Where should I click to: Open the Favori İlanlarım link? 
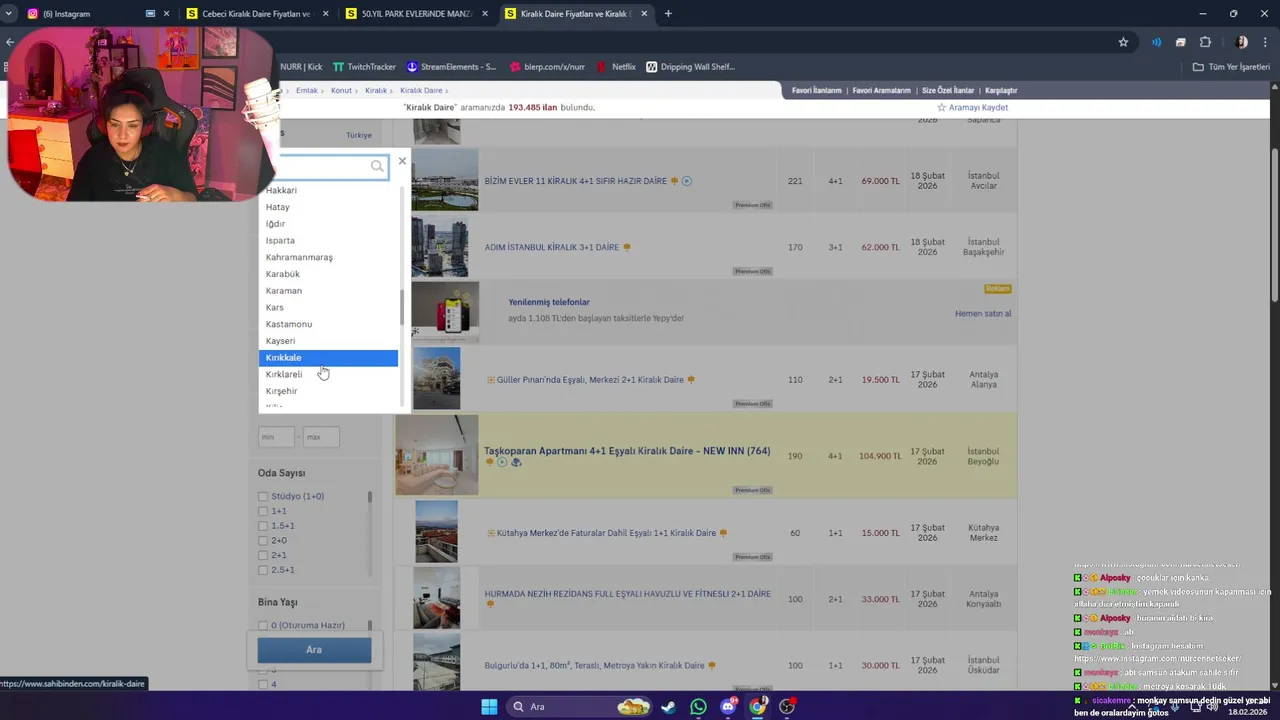point(817,91)
